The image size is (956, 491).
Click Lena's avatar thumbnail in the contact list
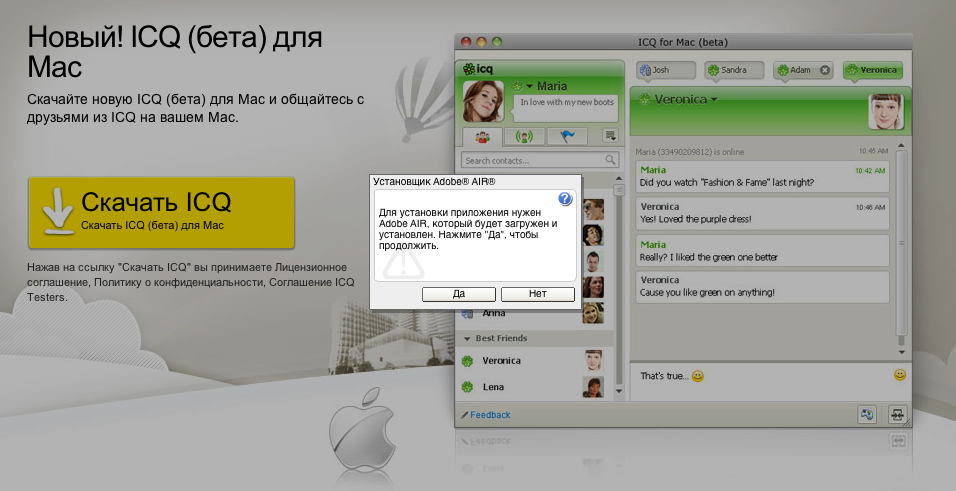(x=593, y=387)
